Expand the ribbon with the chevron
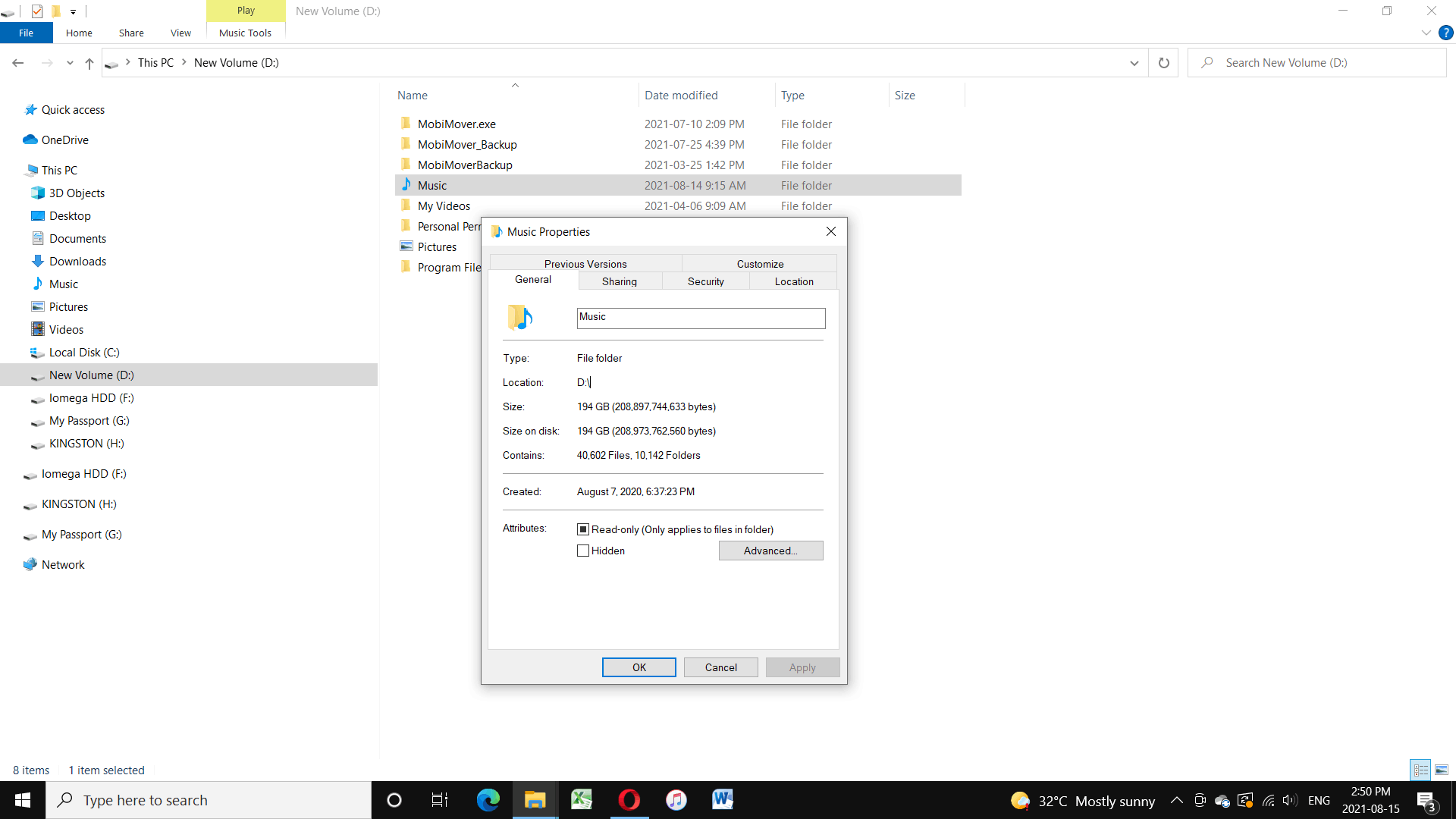Screen dimensions: 1456x819 point(1426,33)
